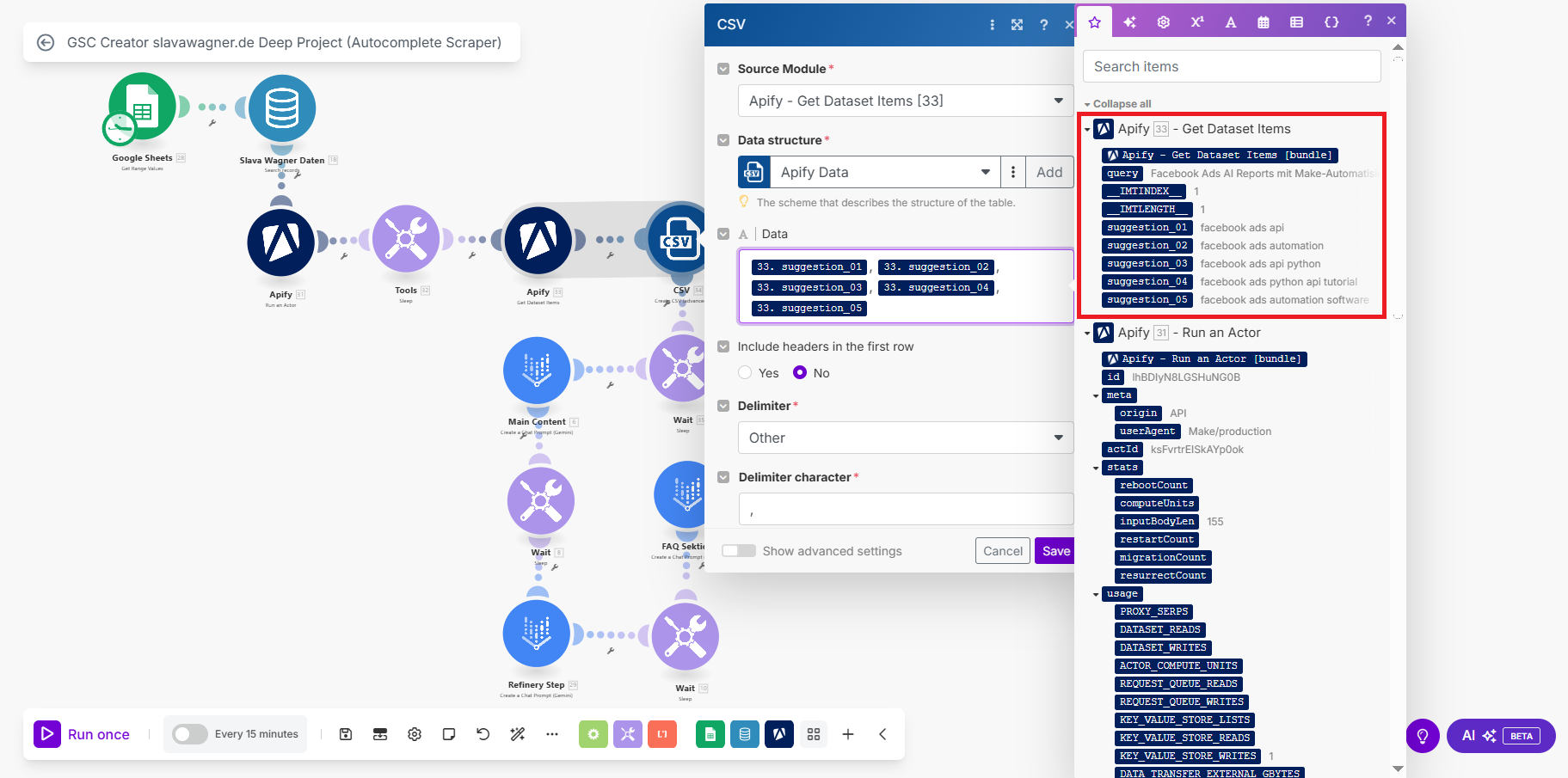Toggle the Delimiter checkbox
Screen dimensions: 1568x778
[x=723, y=406]
